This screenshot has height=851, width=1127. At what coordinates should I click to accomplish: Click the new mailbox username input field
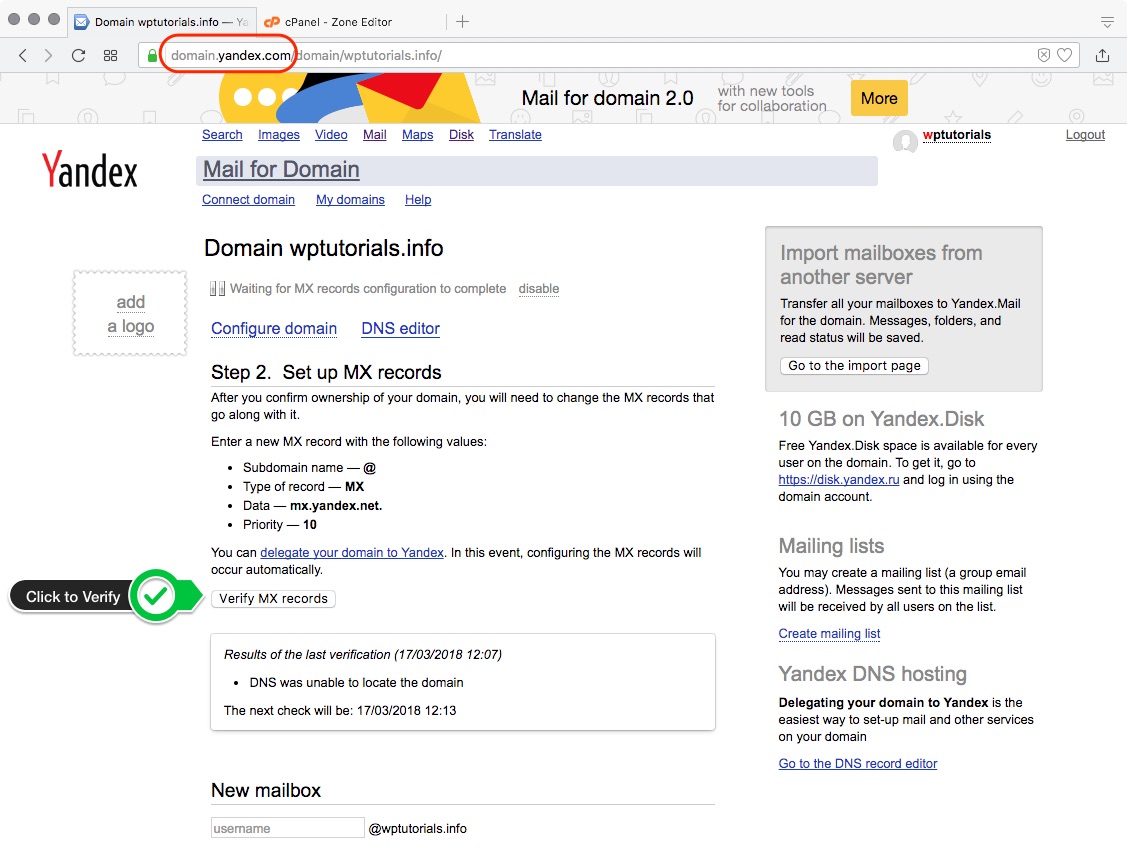click(288, 828)
